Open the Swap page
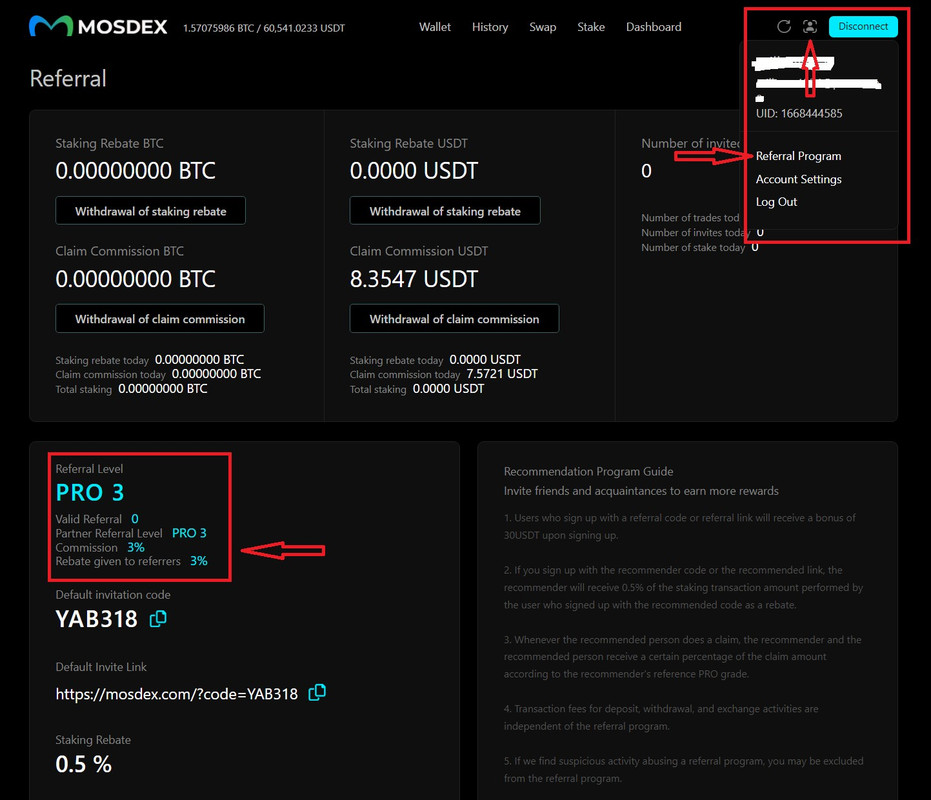The height and width of the screenshot is (800, 931). 543,27
